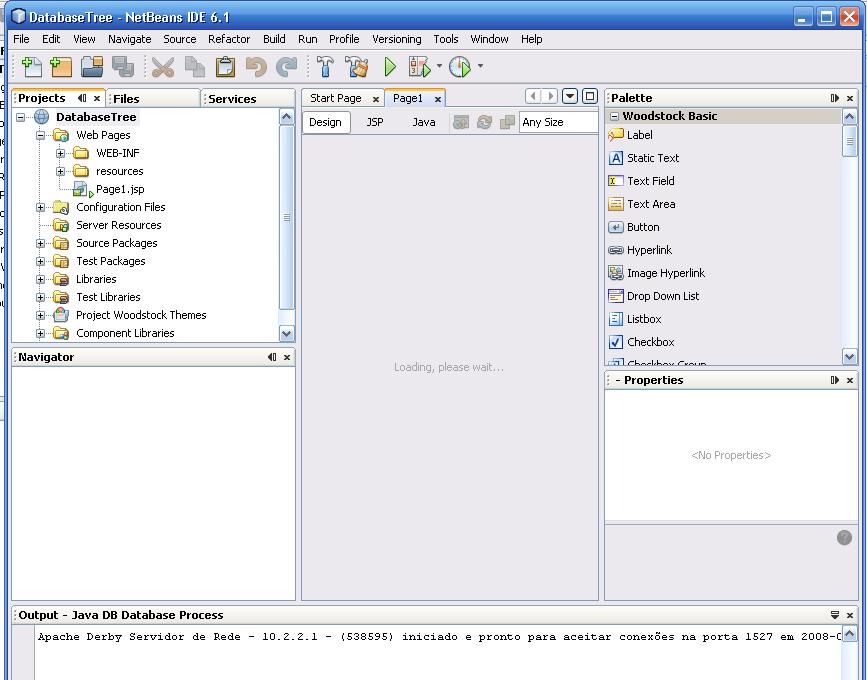Click the New File toolbar icon
The image size is (867, 680).
coord(32,67)
